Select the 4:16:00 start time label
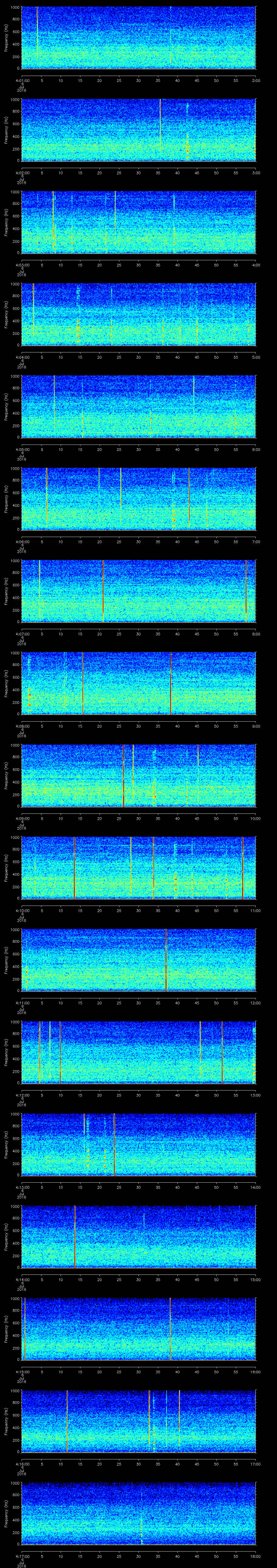The width and height of the screenshot is (277, 1568). click(x=22, y=1464)
